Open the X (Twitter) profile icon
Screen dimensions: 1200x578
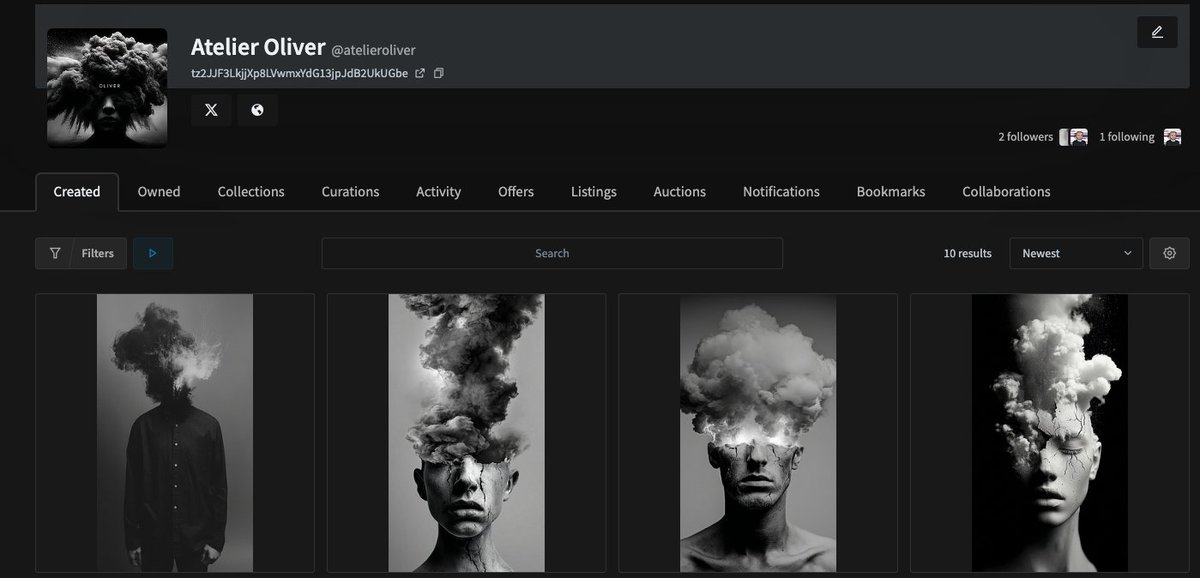point(210,109)
